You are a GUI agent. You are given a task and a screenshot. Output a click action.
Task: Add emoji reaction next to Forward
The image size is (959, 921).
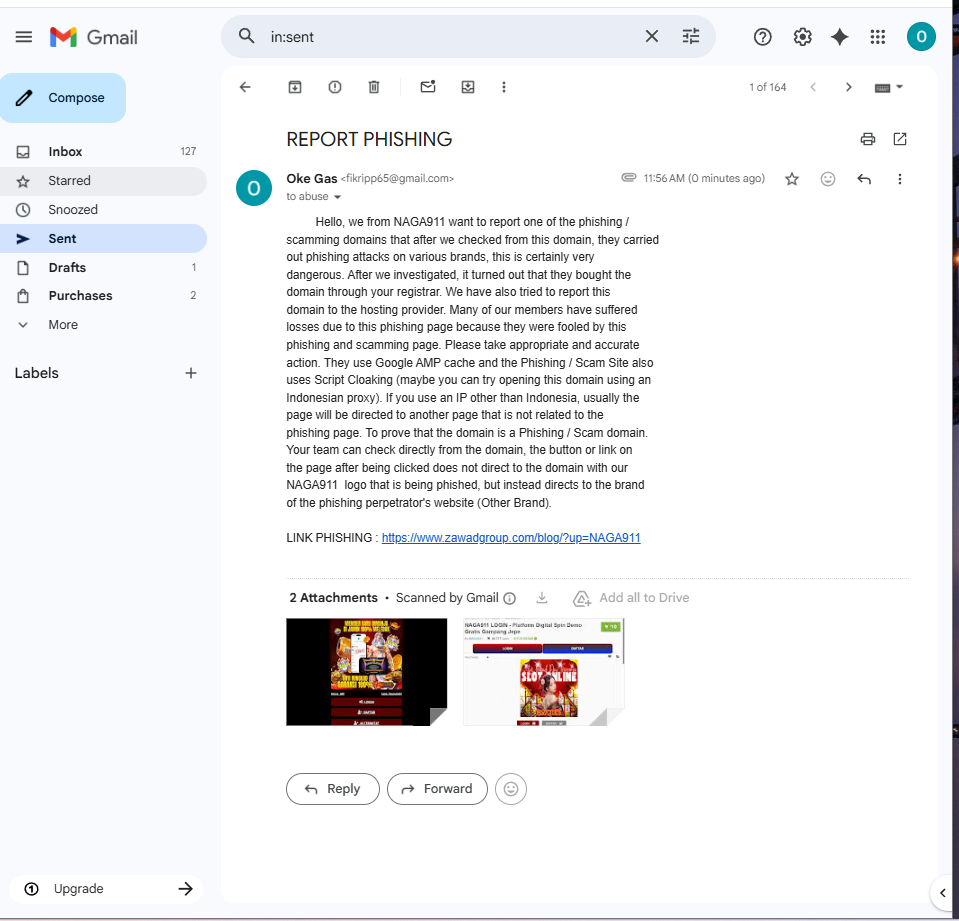coord(511,789)
